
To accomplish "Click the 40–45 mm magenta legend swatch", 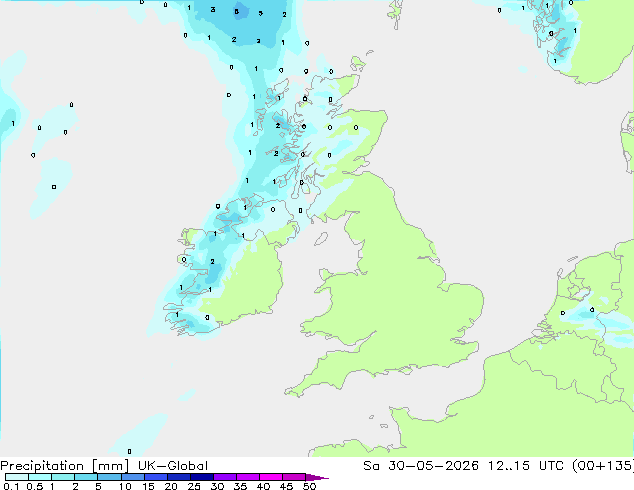I will [x=271, y=477].
